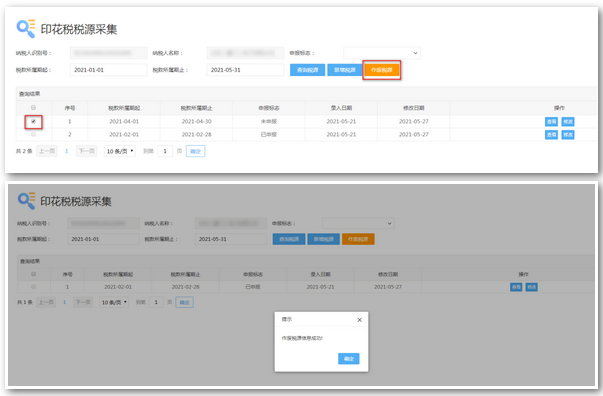Click page number 1 link in the upper pagination
Screen dimensions: 603x396
coord(67,151)
